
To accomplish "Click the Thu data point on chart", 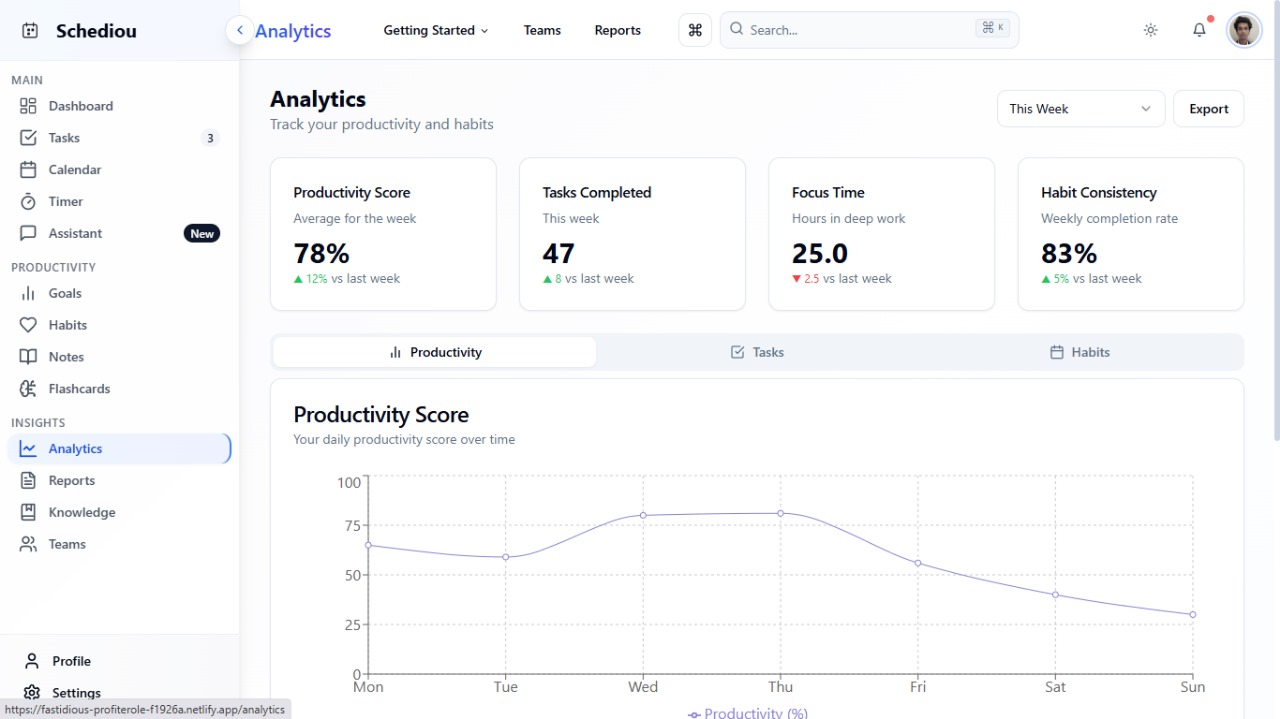I will (x=781, y=513).
